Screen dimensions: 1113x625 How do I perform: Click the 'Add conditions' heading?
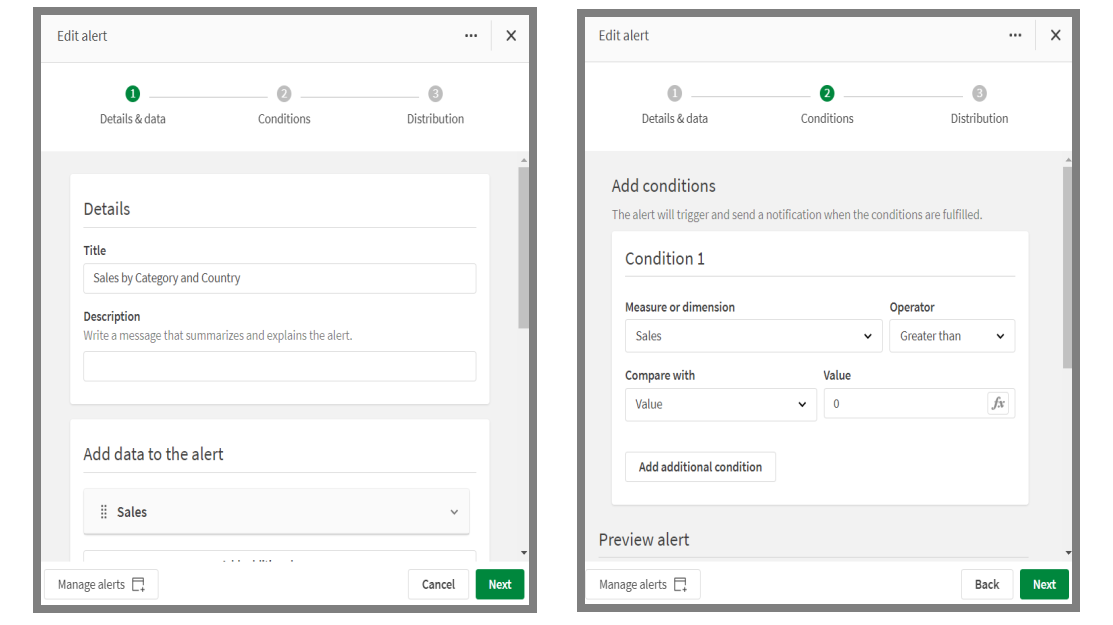(x=664, y=186)
